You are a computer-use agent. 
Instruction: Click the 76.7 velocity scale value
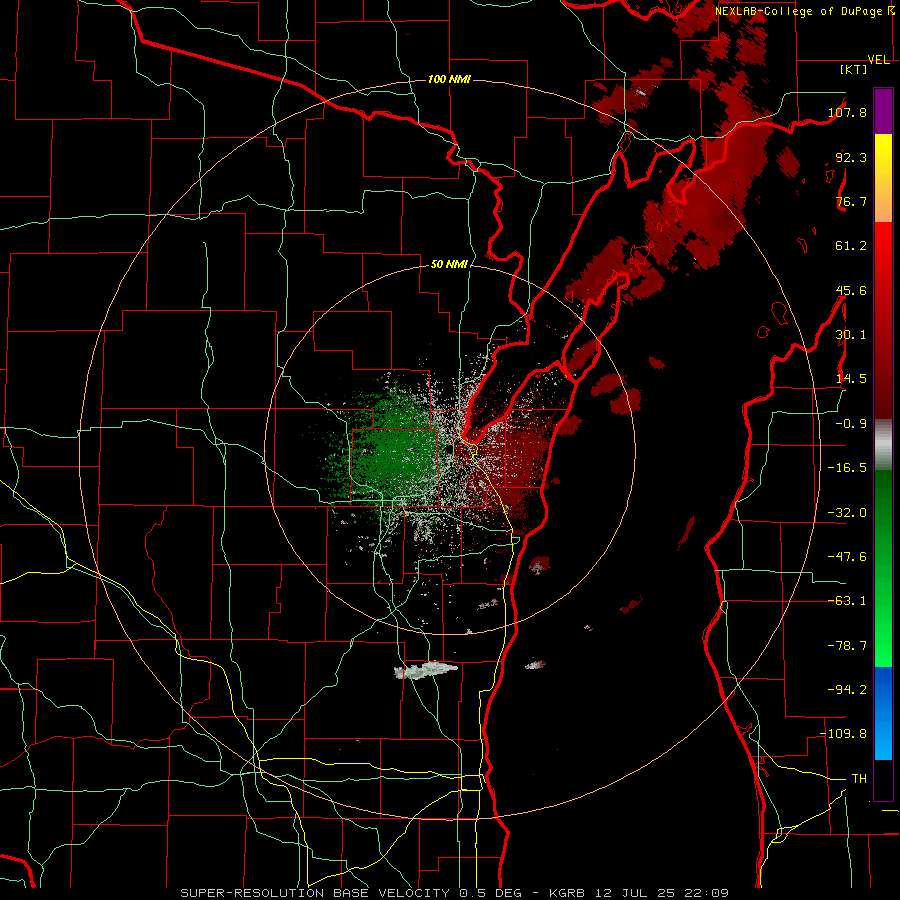pos(851,201)
